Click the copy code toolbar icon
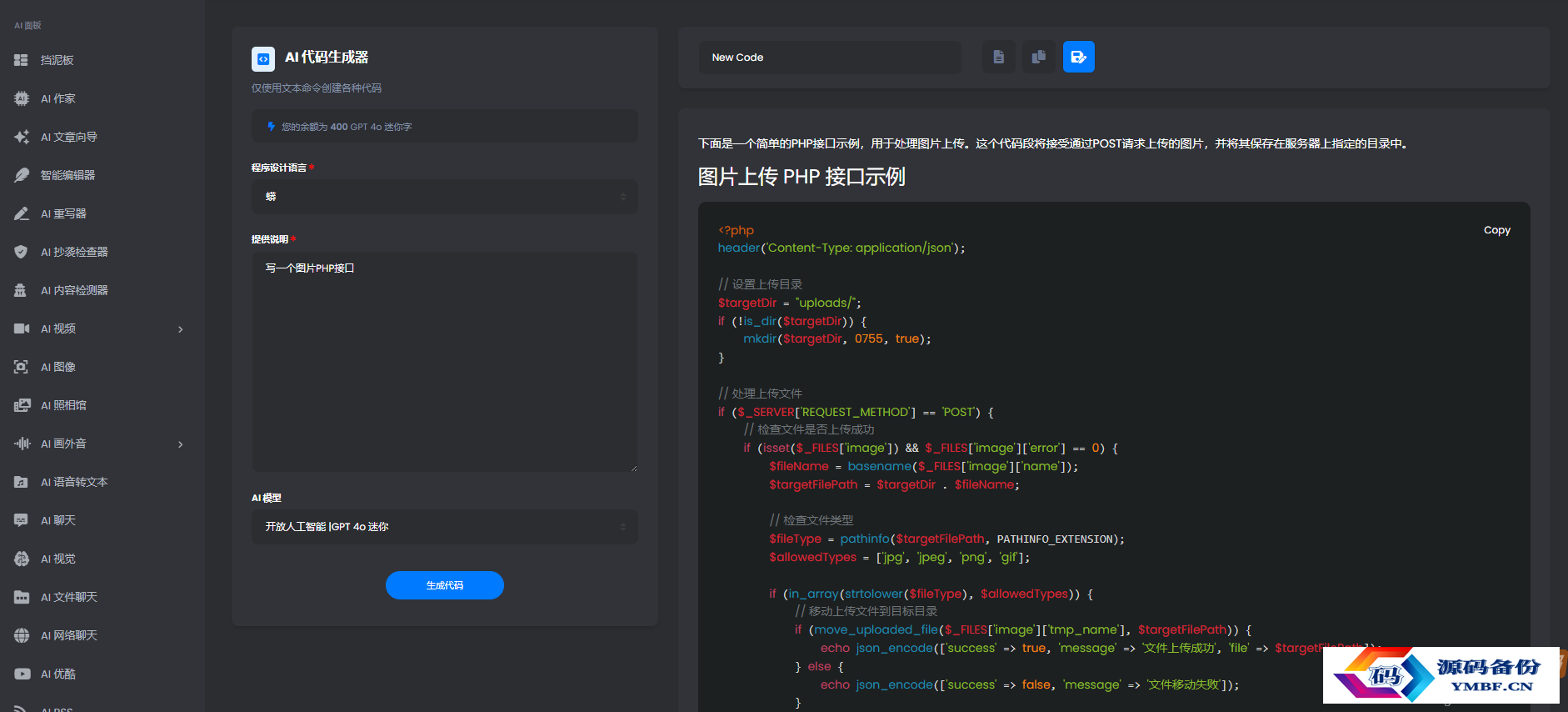Screen dimensions: 1568x712 pos(1038,57)
